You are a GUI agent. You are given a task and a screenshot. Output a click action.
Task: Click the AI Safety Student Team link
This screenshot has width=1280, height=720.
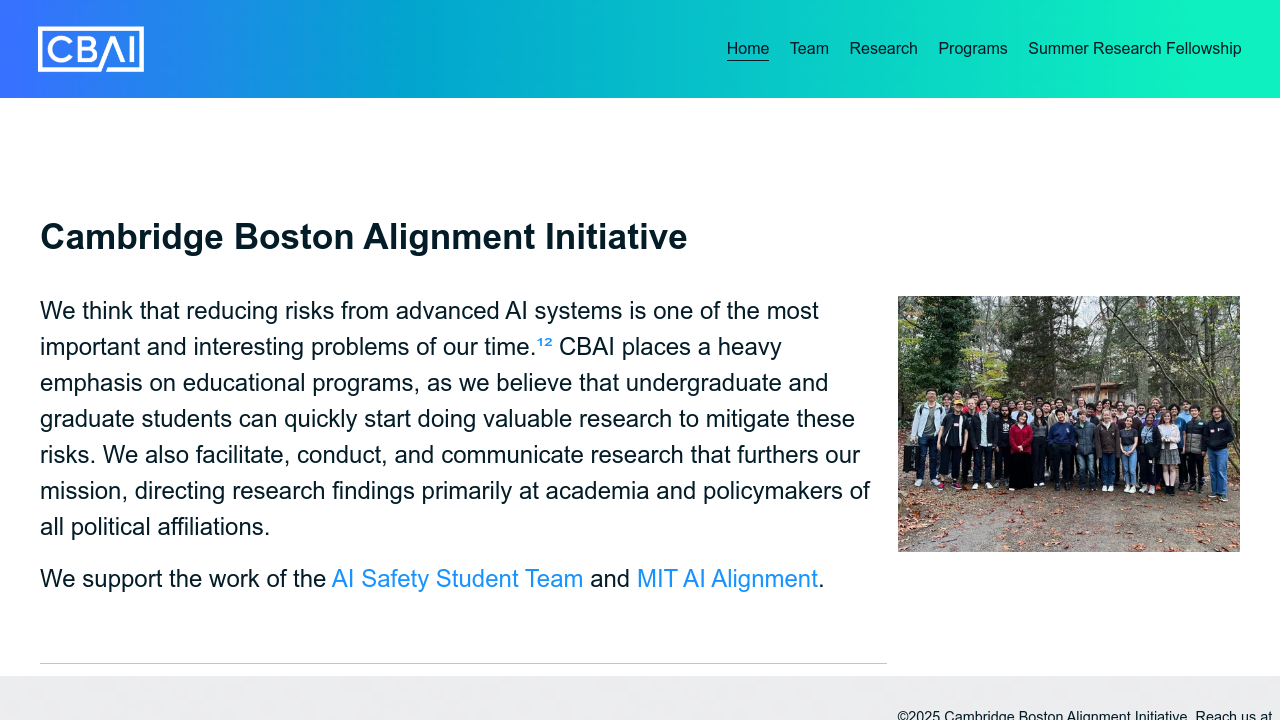pyautogui.click(x=457, y=578)
